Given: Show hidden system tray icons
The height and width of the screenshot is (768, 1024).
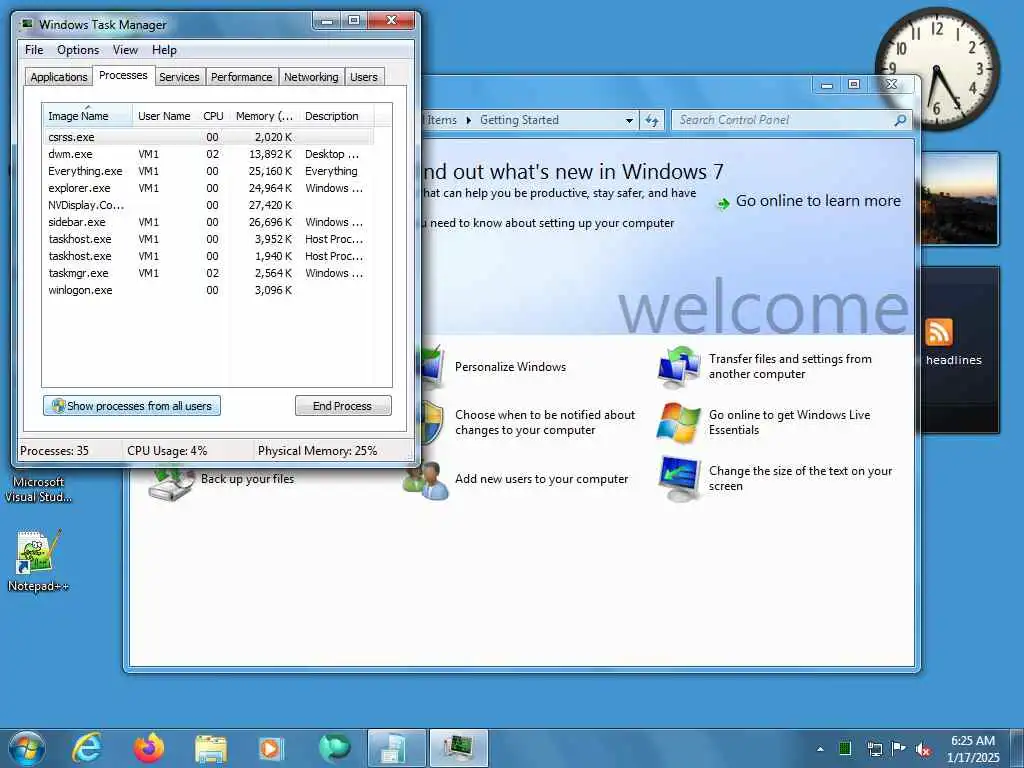Looking at the screenshot, I should click(x=820, y=749).
